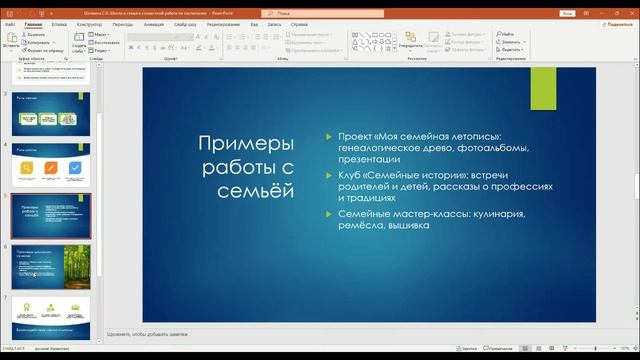This screenshot has height=360, width=640.
Task: Expand the shapes gallery more arrow
Action: [x=394, y=49]
